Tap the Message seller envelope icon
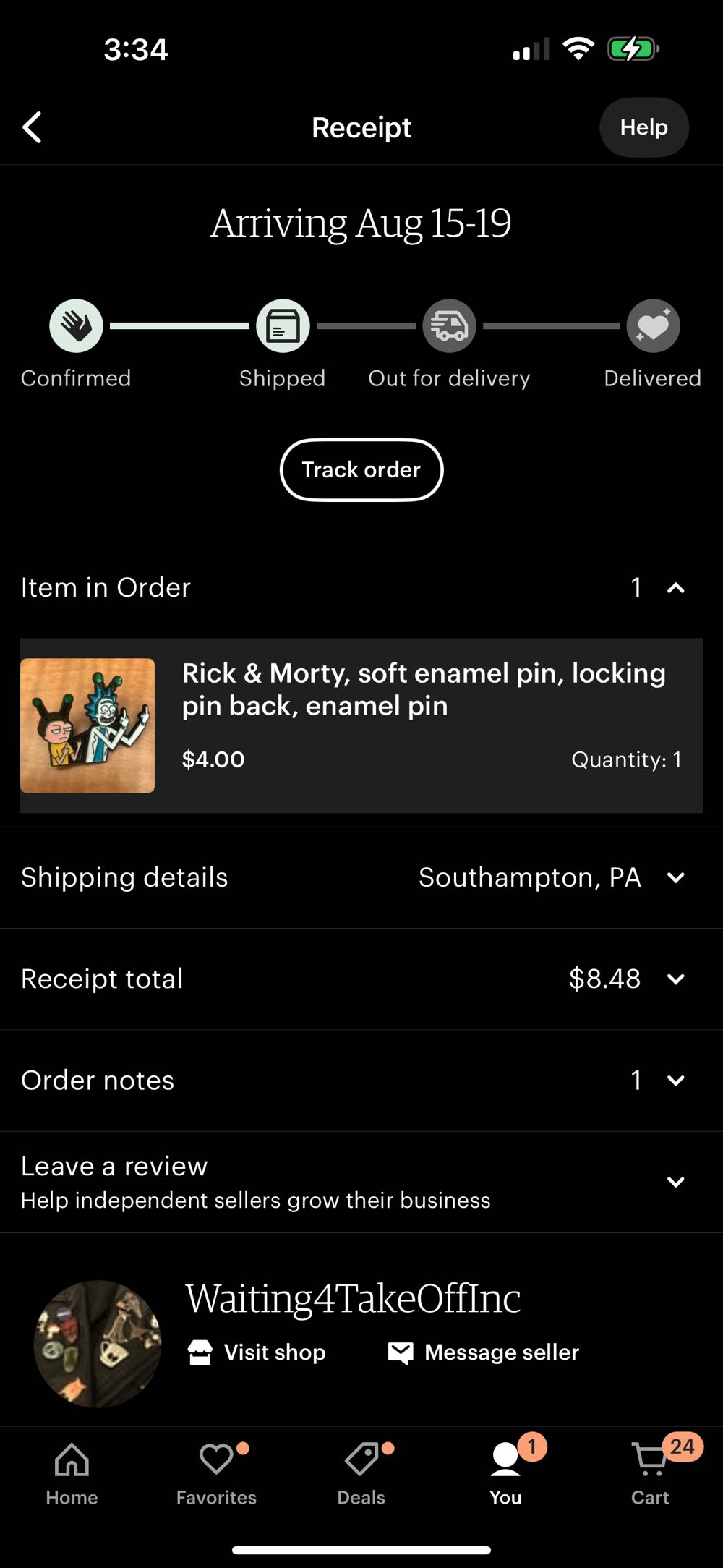The height and width of the screenshot is (1568, 723). coord(401,1352)
